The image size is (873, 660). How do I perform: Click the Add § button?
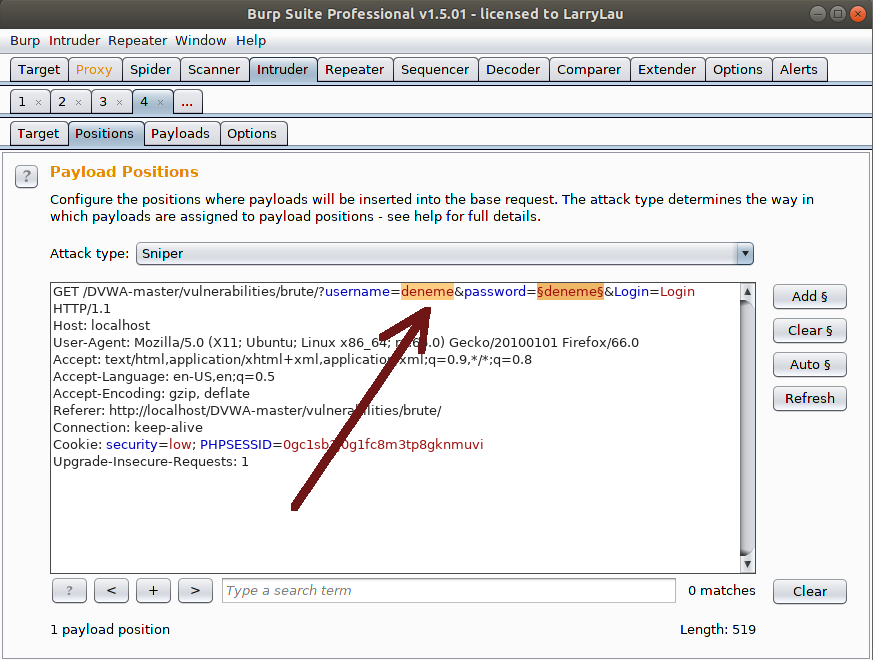click(810, 296)
